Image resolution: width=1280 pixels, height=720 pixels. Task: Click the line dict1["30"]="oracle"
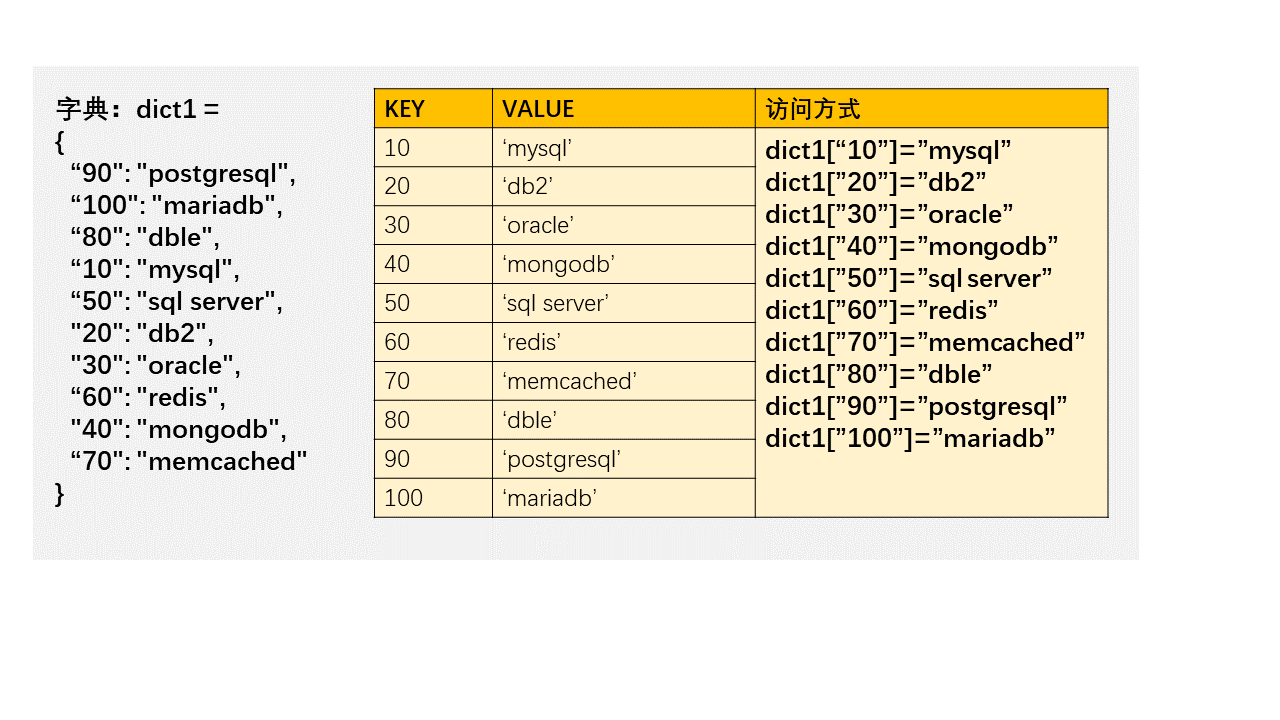pos(890,215)
